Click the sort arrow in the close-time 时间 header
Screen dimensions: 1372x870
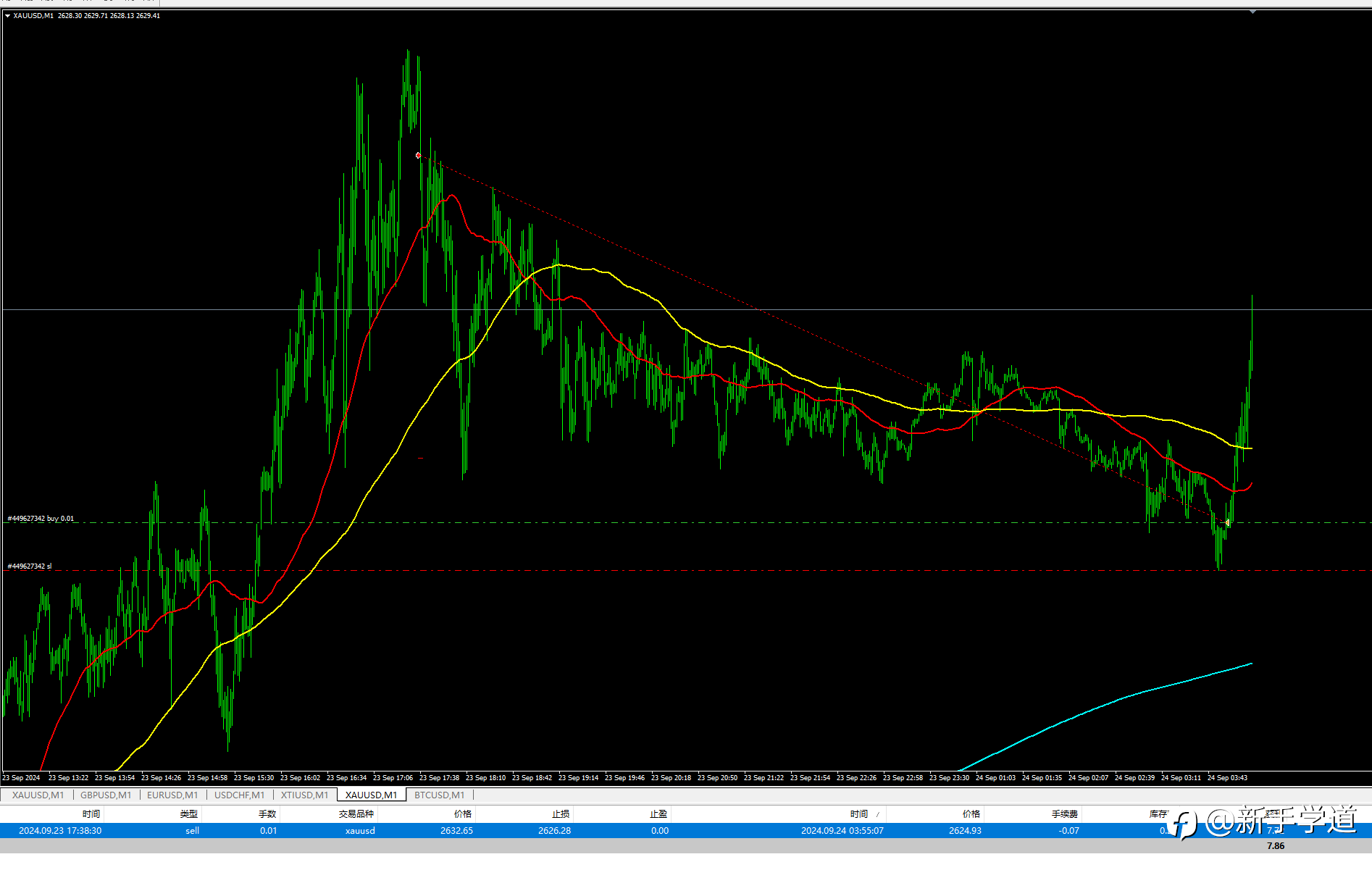(878, 815)
